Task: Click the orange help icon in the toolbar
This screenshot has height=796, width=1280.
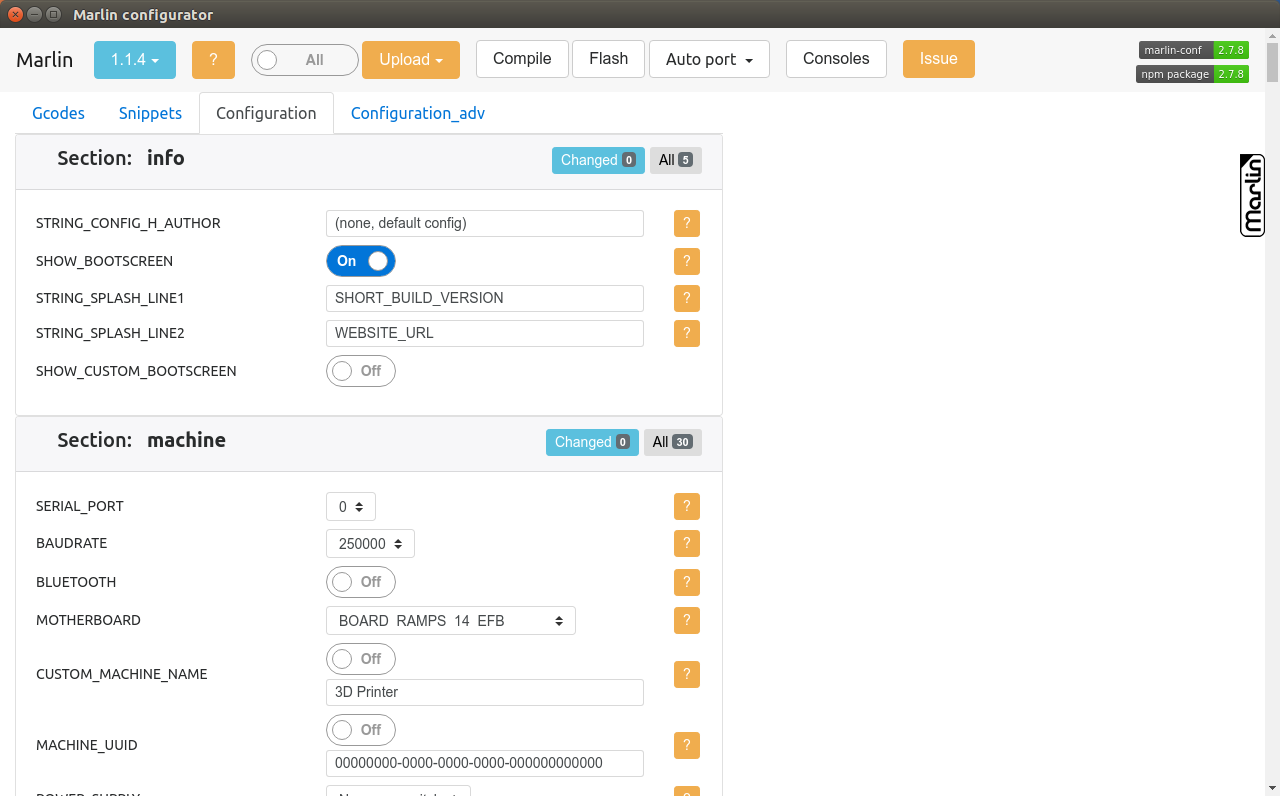Action: click(x=213, y=59)
